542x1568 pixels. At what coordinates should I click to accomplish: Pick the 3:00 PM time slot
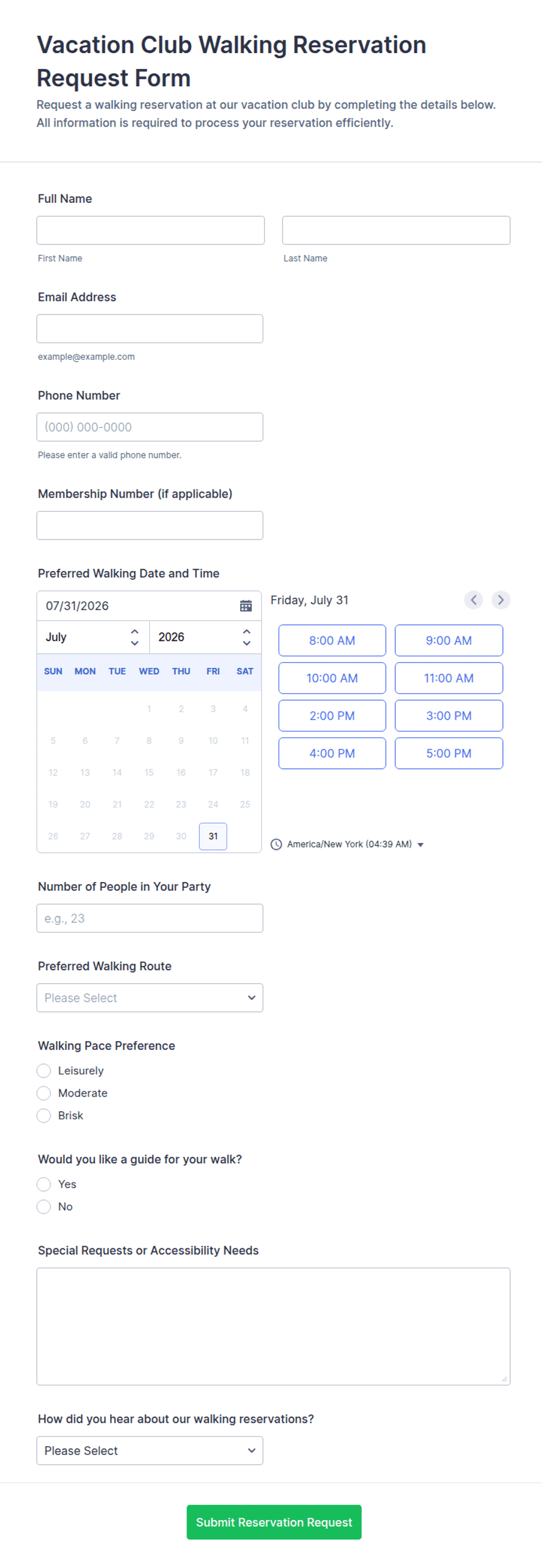point(449,716)
